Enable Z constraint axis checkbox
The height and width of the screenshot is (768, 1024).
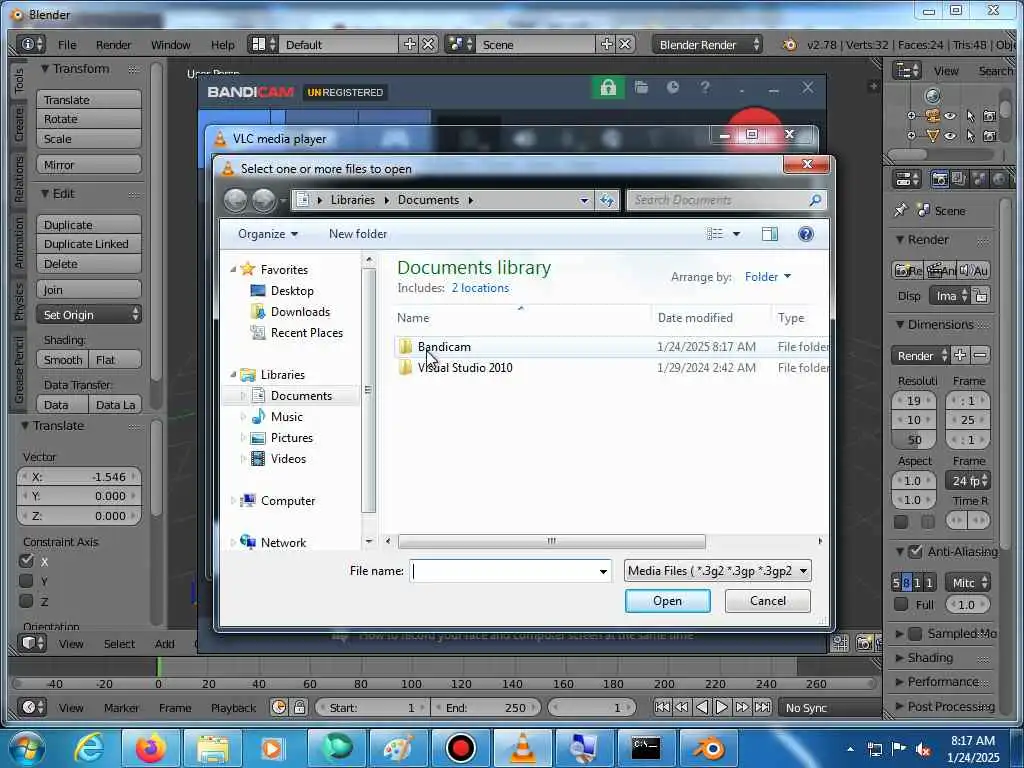coord(27,601)
